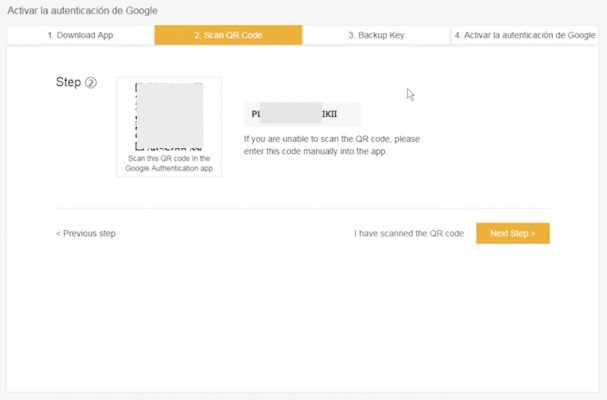Select the Scan QR Code tab
The height and width of the screenshot is (400, 607).
[x=228, y=35]
